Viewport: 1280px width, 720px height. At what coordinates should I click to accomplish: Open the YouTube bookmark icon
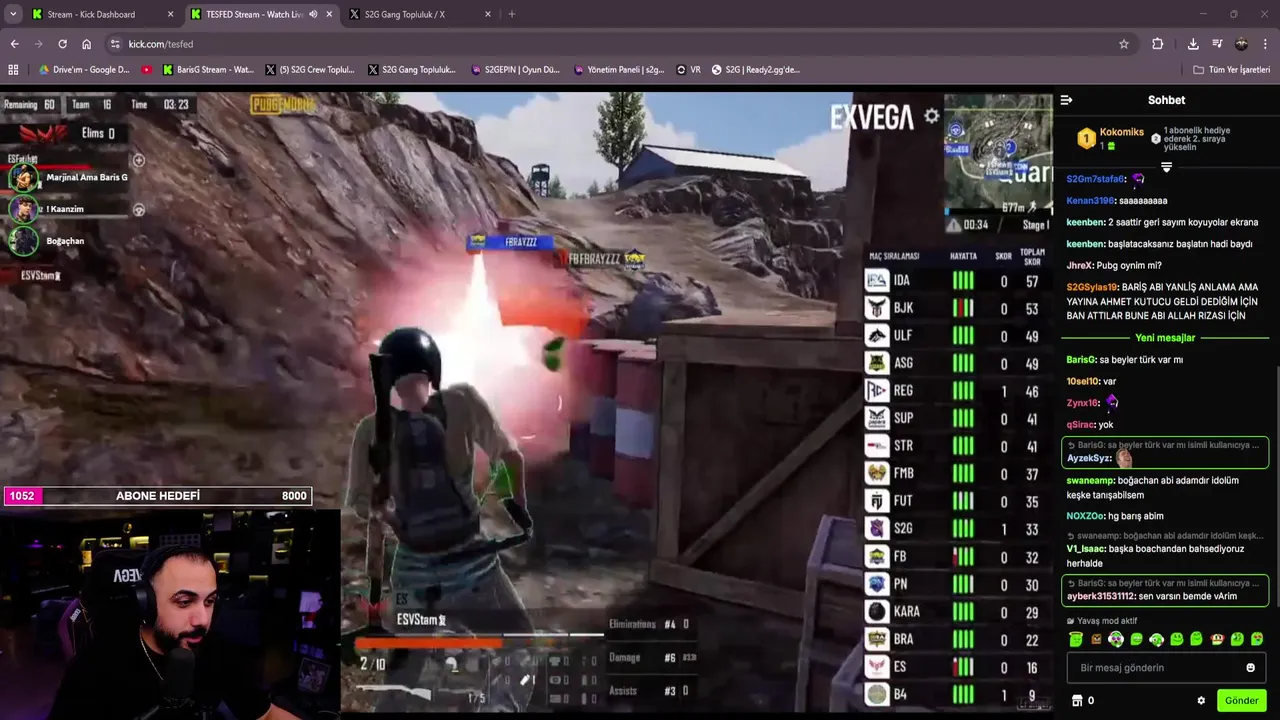147,70
